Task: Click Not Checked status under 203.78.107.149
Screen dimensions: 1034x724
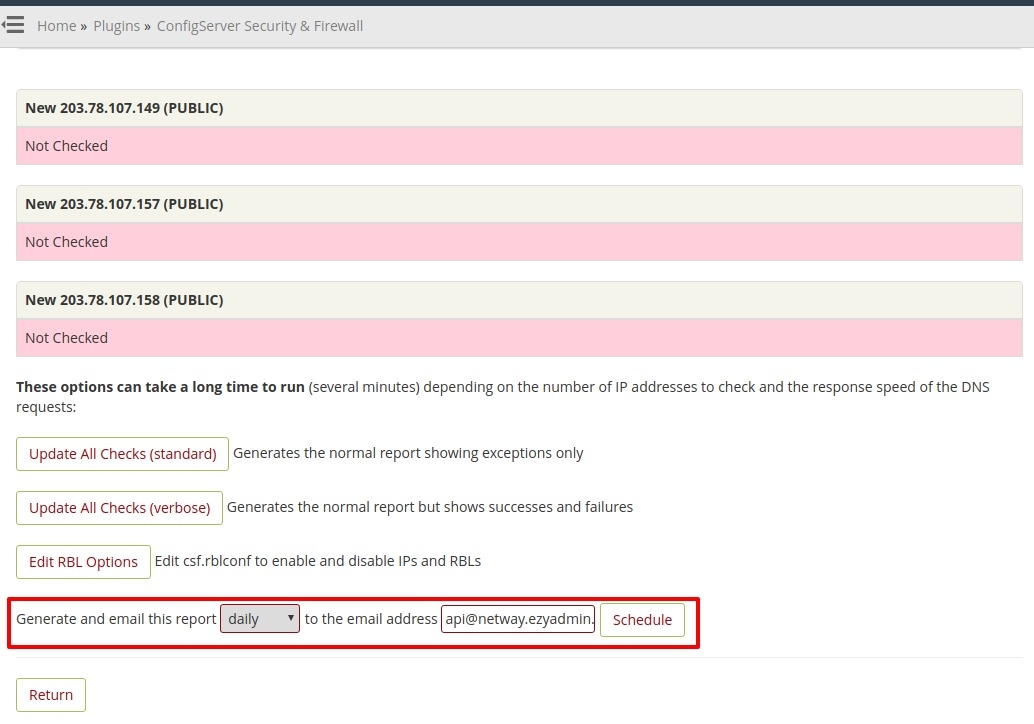Action: tap(66, 146)
